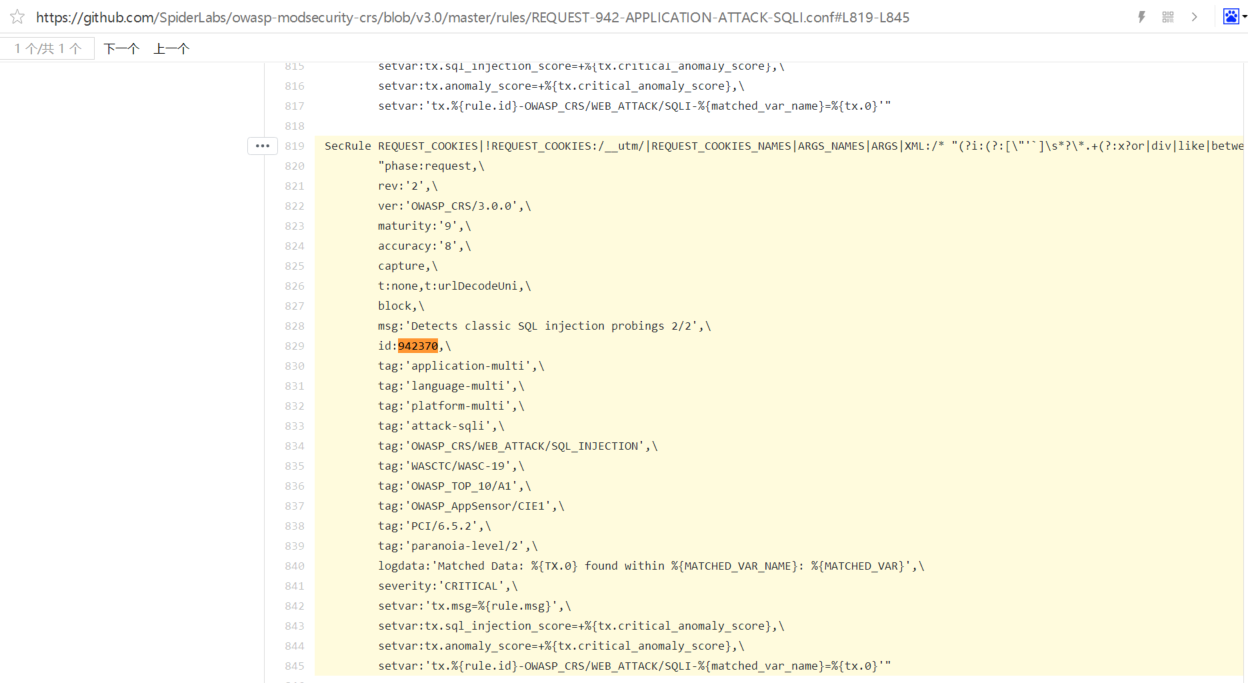Click the msg 'Detects classic SQL injection' line

pos(544,326)
